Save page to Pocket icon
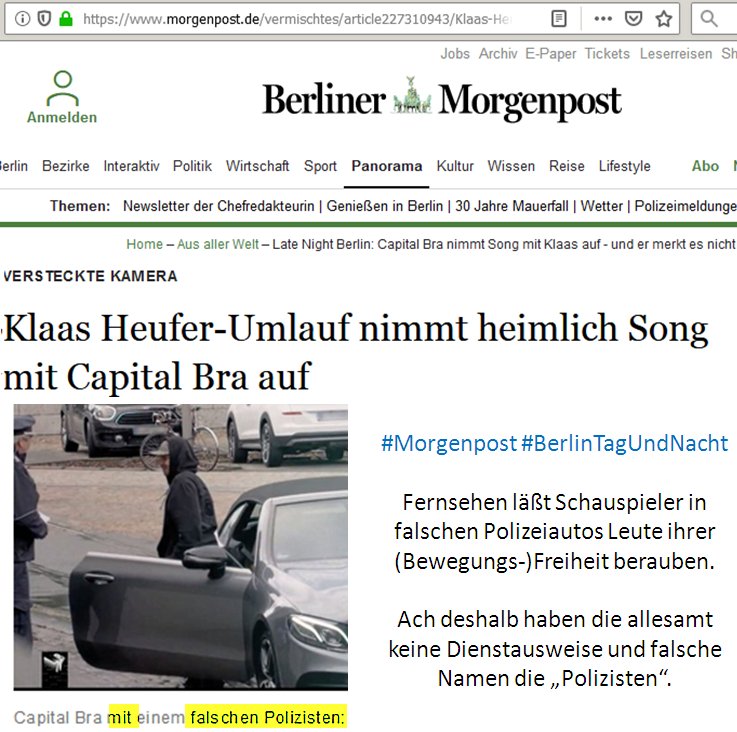The width and height of the screenshot is (737, 732). [633, 19]
